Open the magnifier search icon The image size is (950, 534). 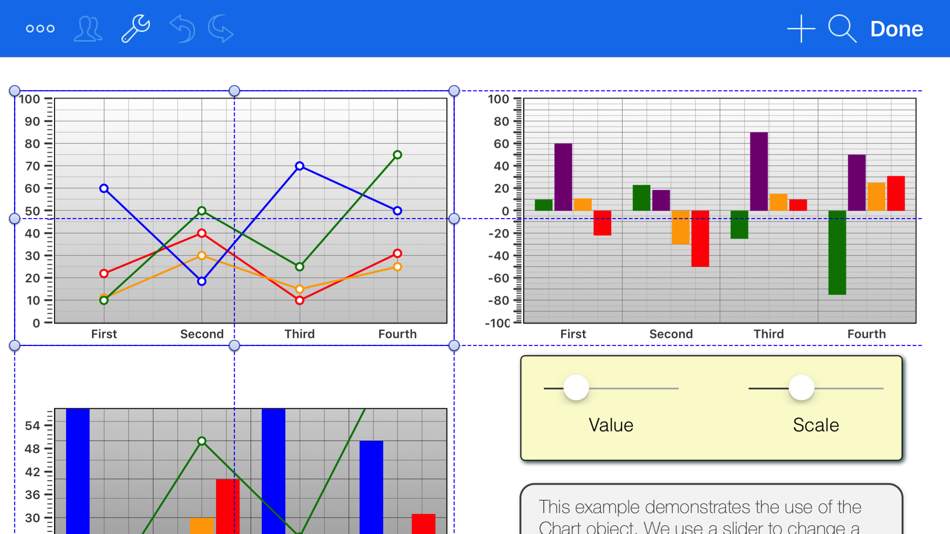[x=842, y=28]
